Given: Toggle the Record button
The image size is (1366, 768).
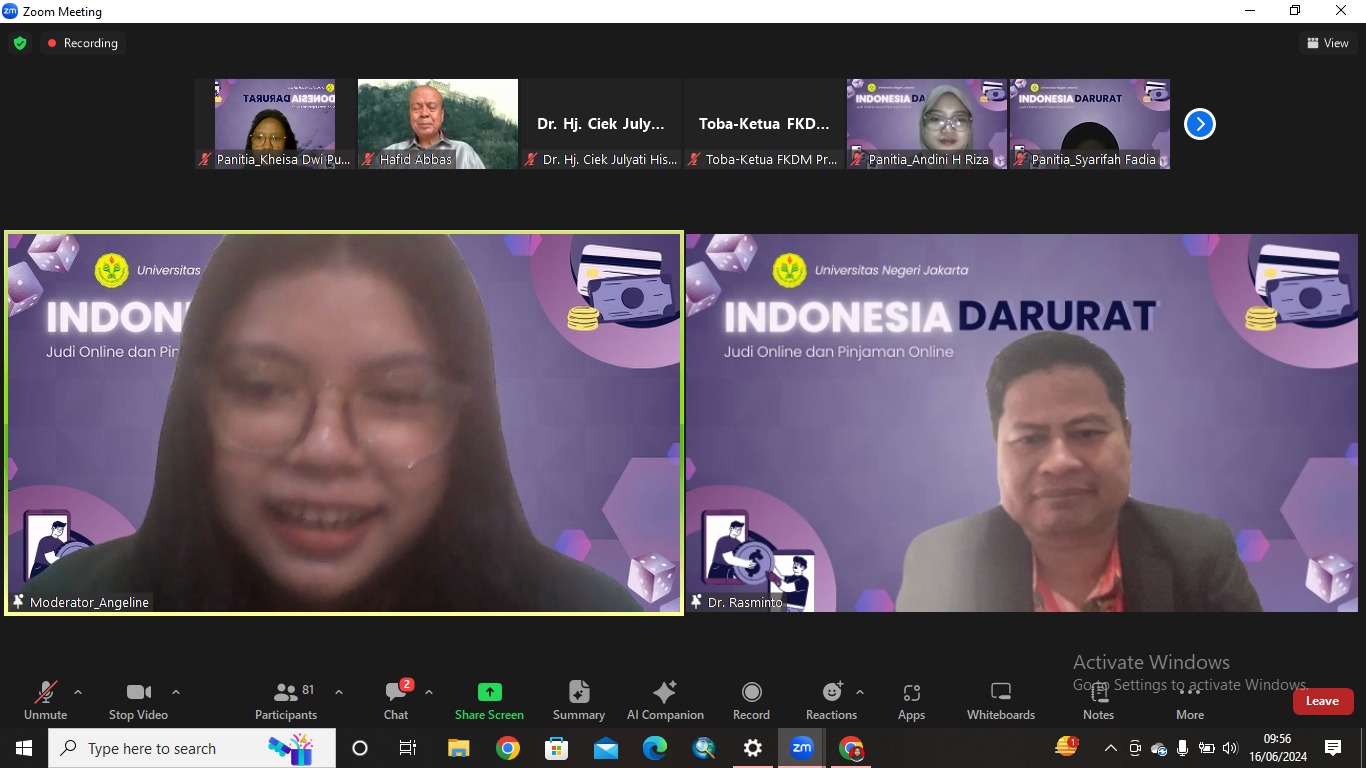Looking at the screenshot, I should 751,700.
